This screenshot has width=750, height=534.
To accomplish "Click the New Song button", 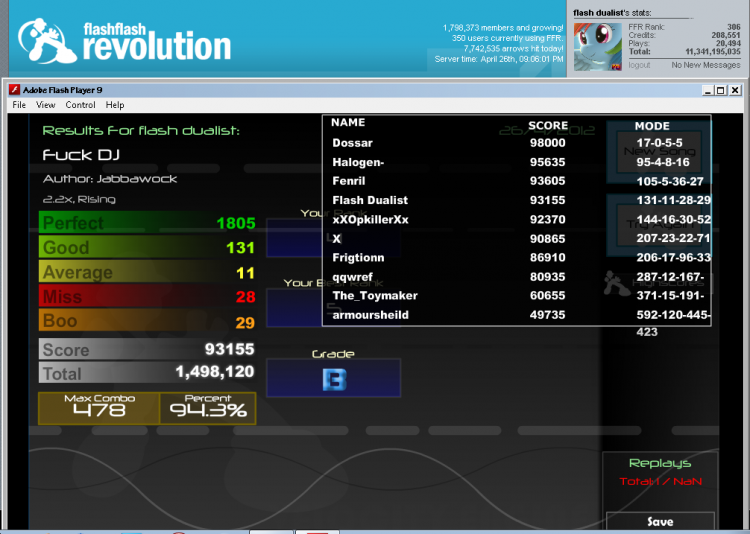I will [x=659, y=151].
